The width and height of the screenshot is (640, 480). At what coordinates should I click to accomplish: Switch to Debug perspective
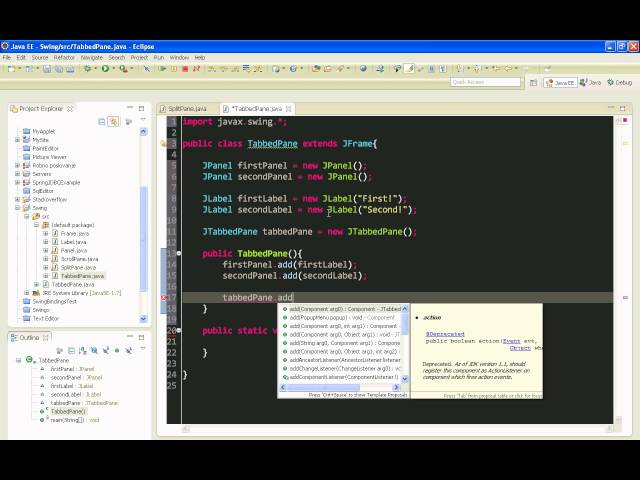point(620,82)
